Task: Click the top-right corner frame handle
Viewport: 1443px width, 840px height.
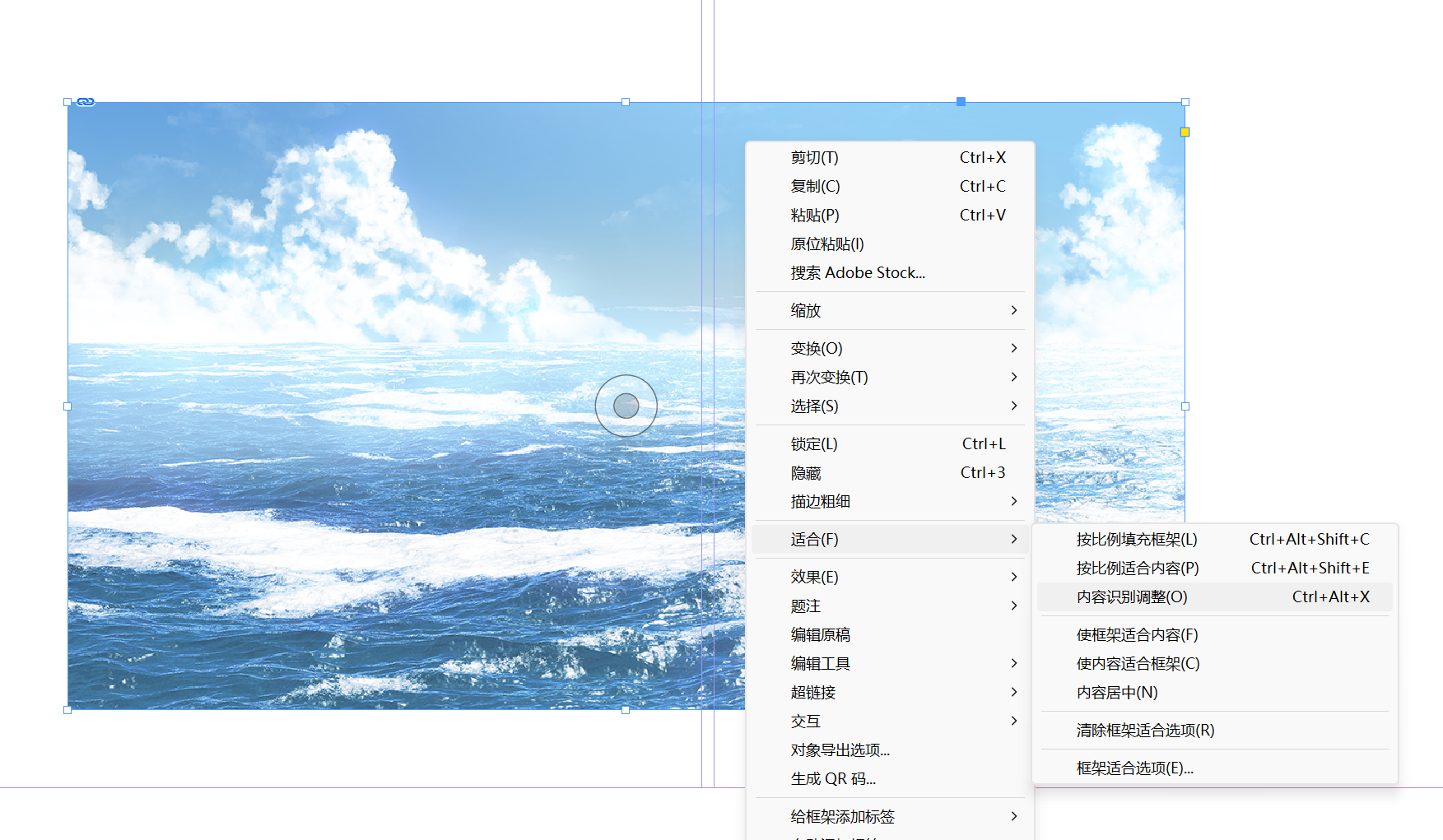Action: (x=1185, y=102)
